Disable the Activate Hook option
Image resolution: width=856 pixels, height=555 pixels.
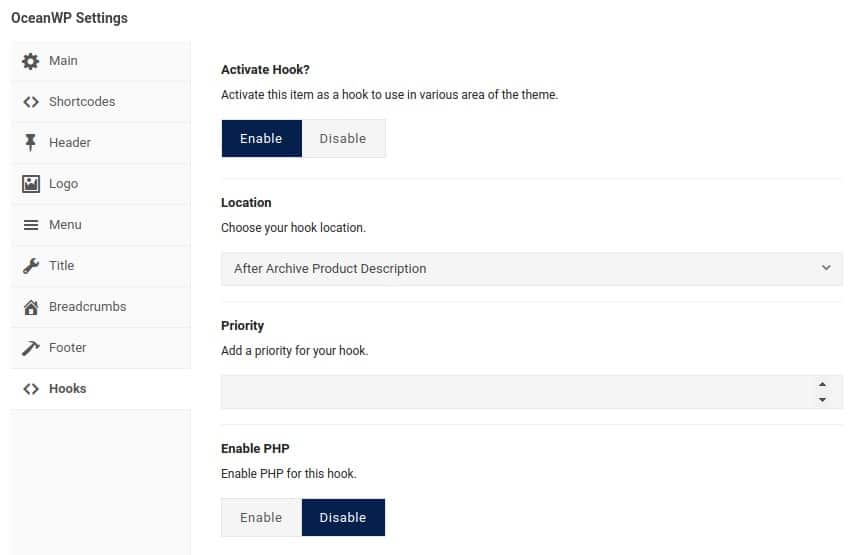click(343, 139)
